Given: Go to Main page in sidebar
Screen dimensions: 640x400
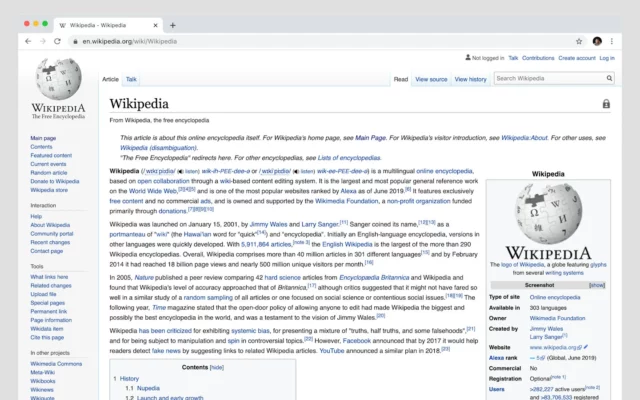Looking at the screenshot, I should [x=43, y=138].
